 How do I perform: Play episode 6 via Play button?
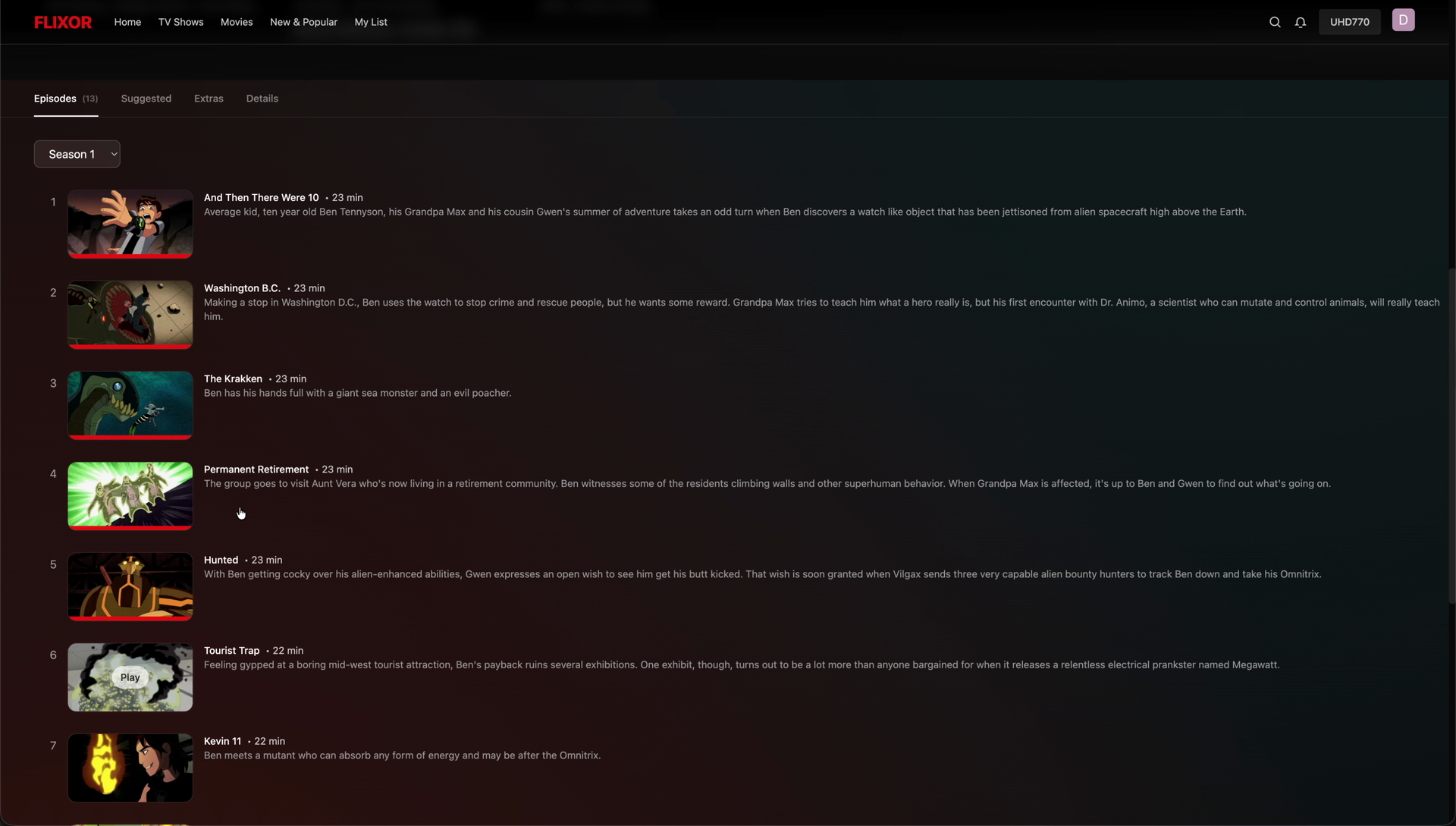coord(130,677)
